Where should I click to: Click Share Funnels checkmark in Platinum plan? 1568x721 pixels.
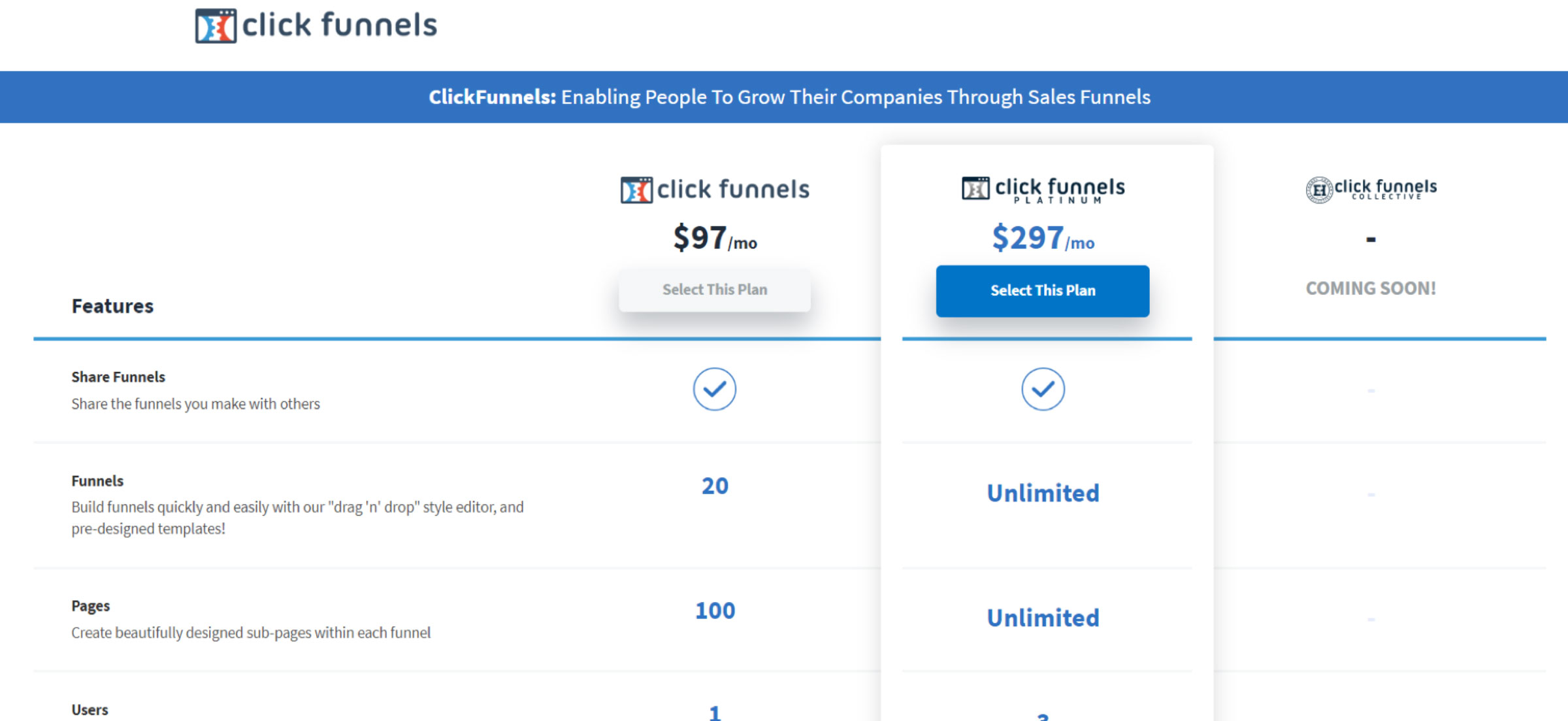pyautogui.click(x=1043, y=389)
